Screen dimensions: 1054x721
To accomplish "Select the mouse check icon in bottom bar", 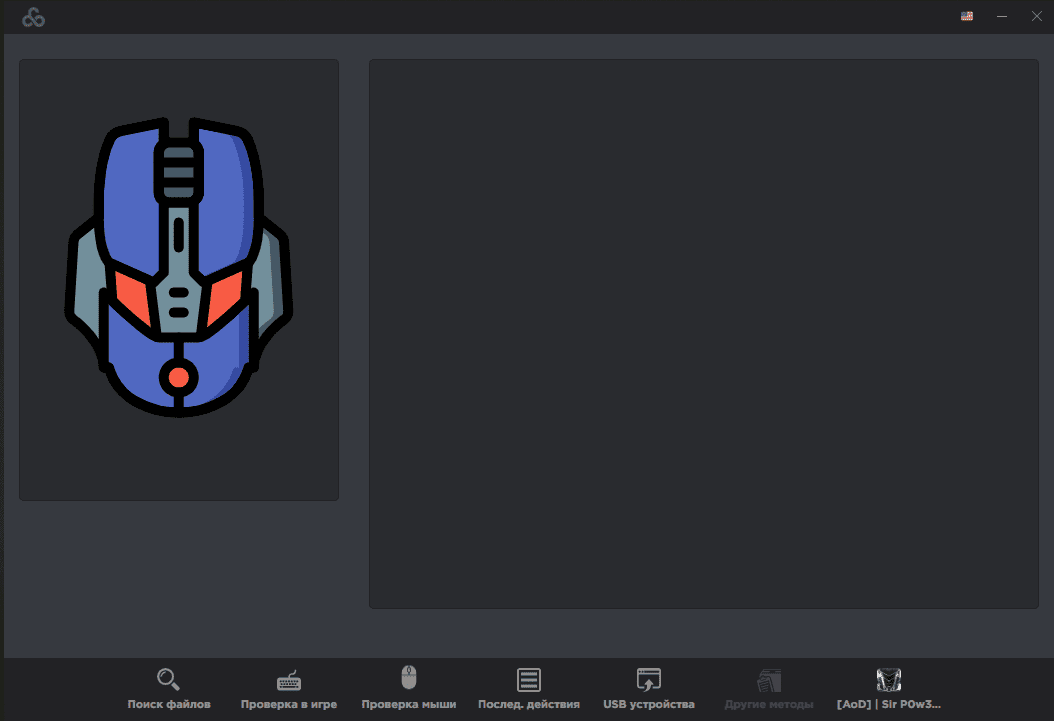I will coord(408,678).
